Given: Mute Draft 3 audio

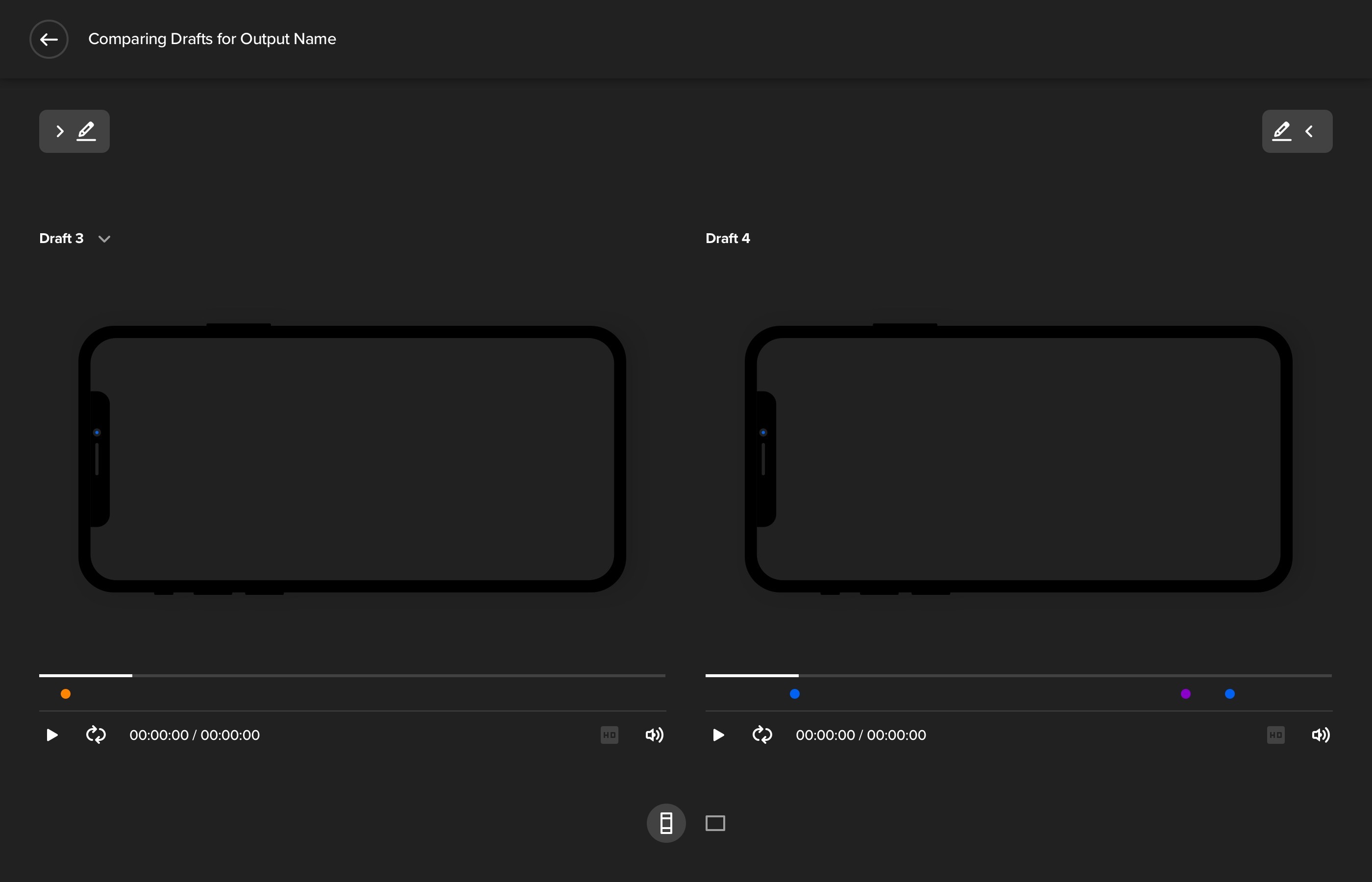Looking at the screenshot, I should (x=655, y=735).
